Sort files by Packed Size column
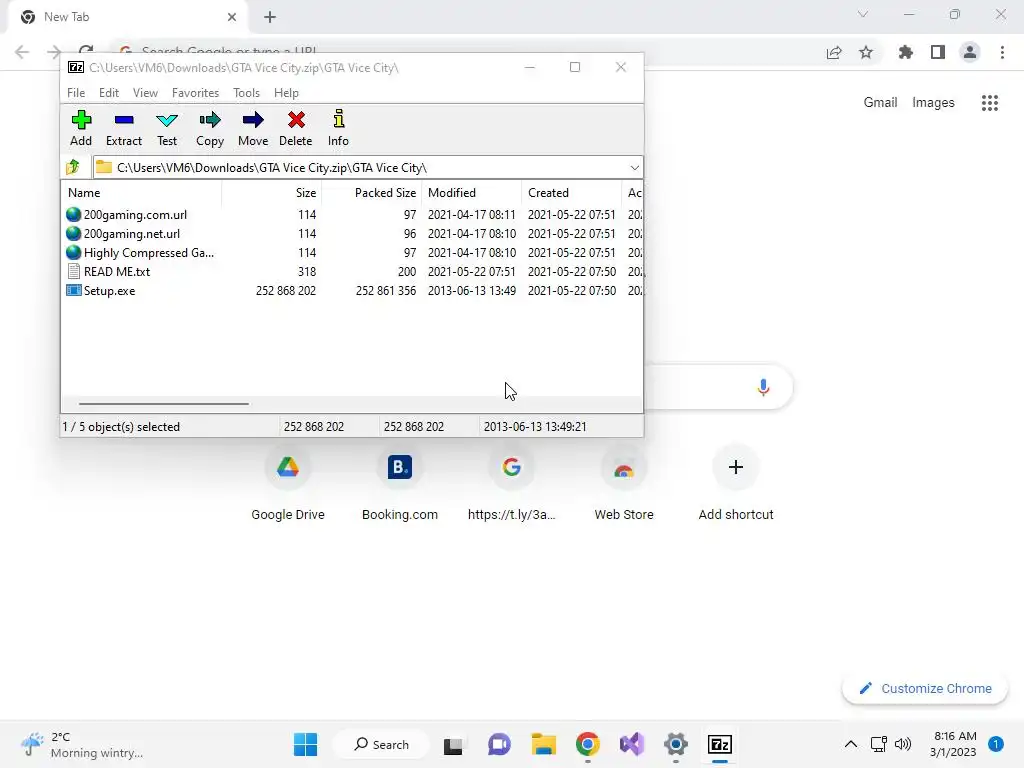1024x768 pixels. 371,193
